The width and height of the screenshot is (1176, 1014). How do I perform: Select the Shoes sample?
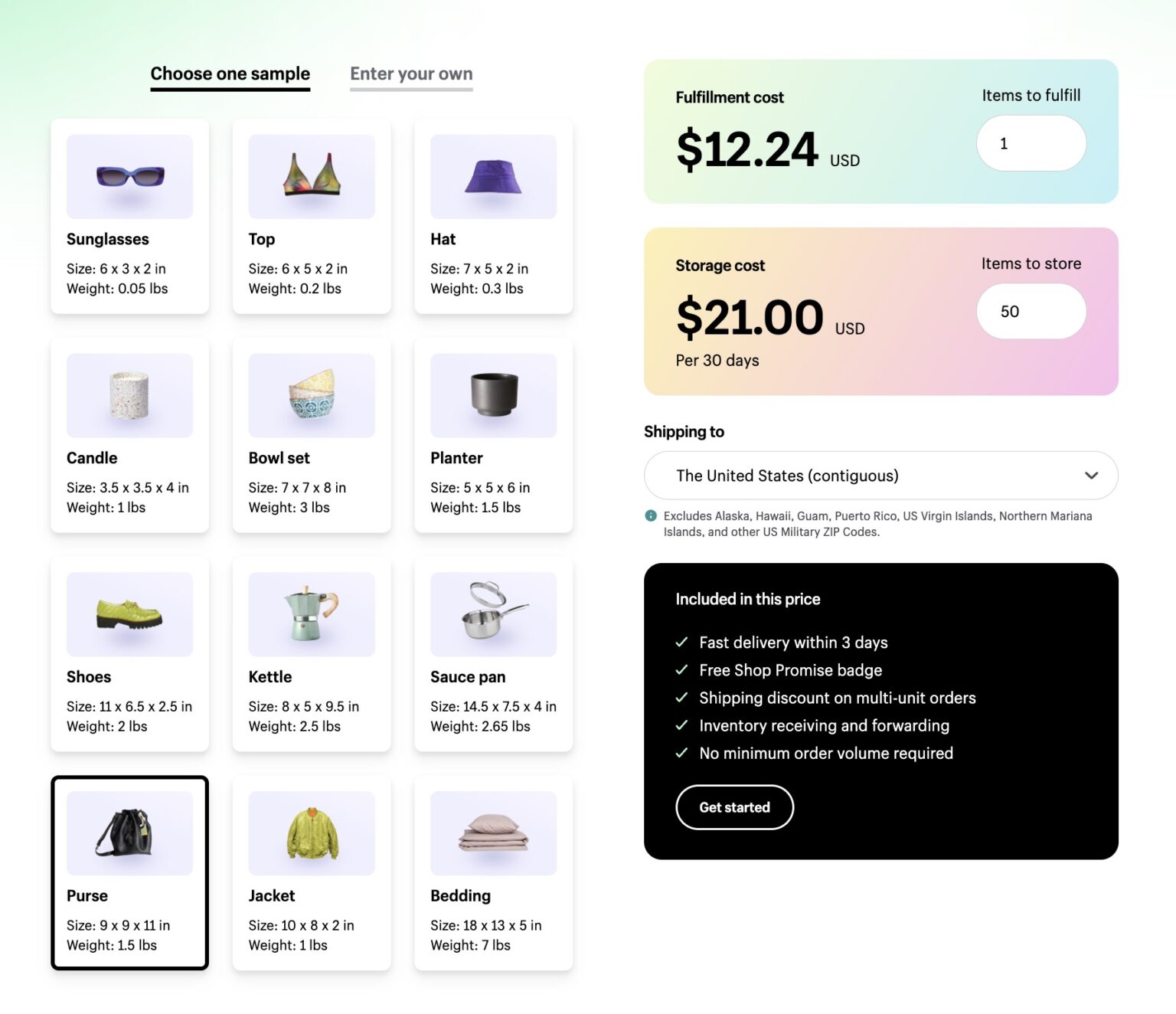click(129, 654)
